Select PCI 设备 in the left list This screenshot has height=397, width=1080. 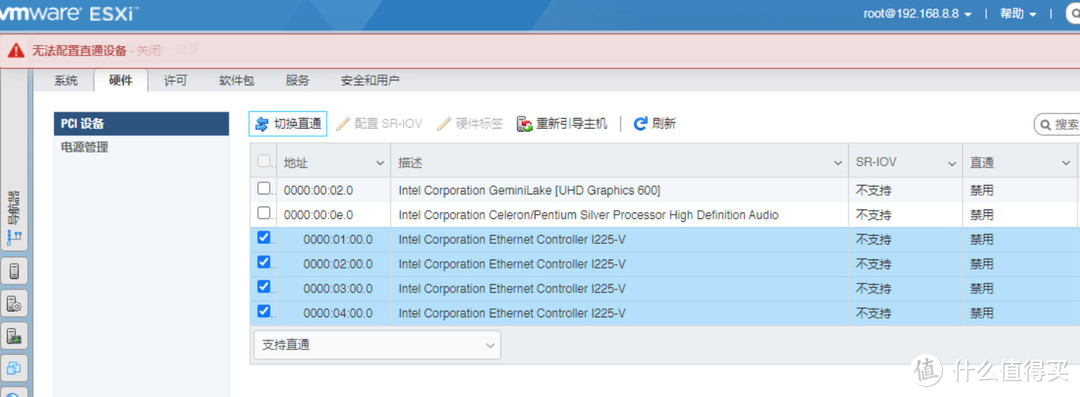pos(141,124)
